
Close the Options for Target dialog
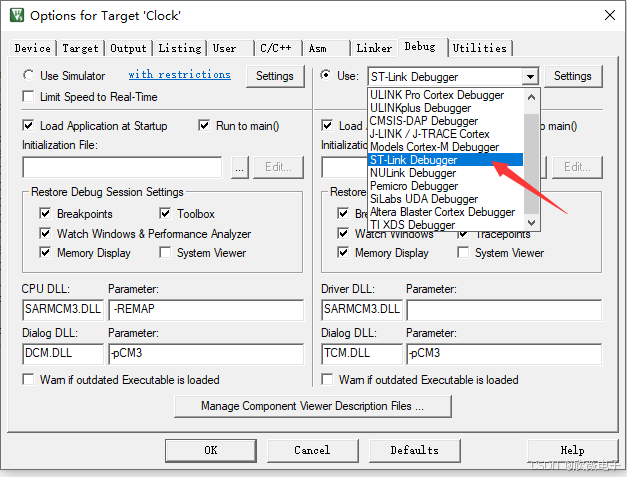610,15
